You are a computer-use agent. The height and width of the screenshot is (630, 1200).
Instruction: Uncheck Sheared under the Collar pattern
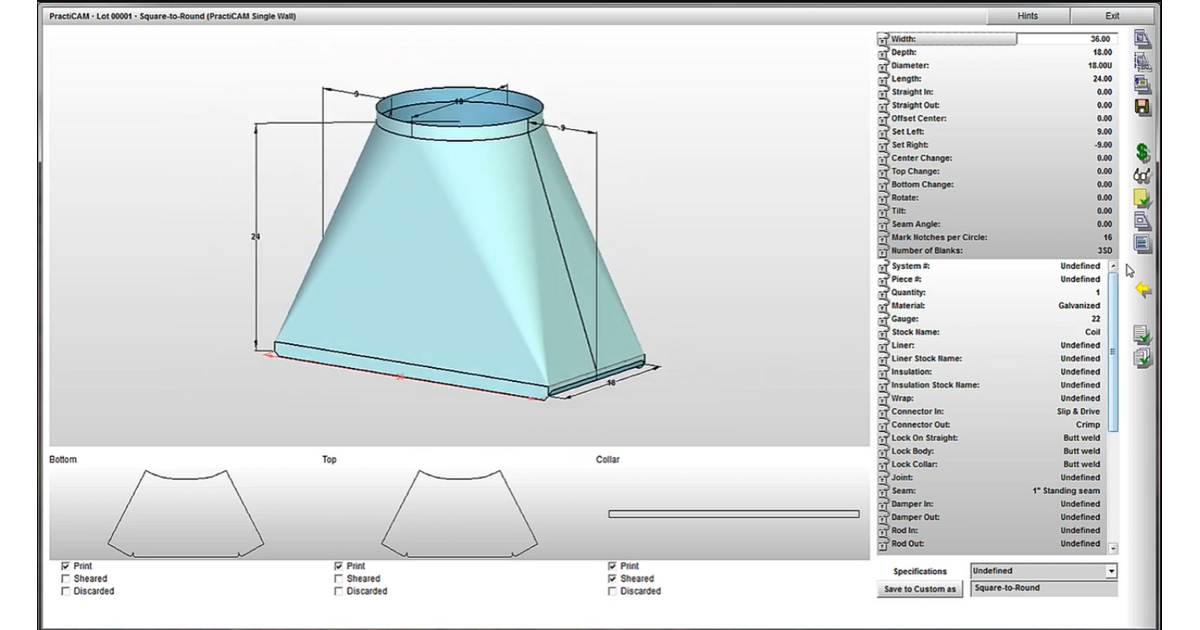coord(613,579)
